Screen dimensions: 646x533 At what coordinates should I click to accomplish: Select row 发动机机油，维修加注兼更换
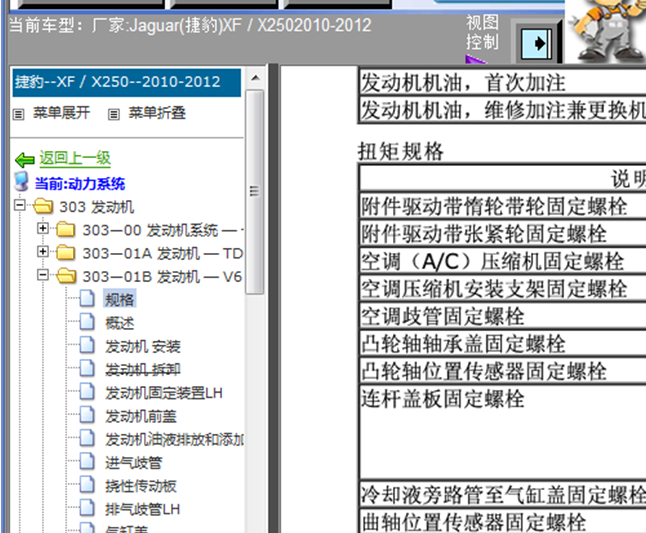pyautogui.click(x=503, y=110)
